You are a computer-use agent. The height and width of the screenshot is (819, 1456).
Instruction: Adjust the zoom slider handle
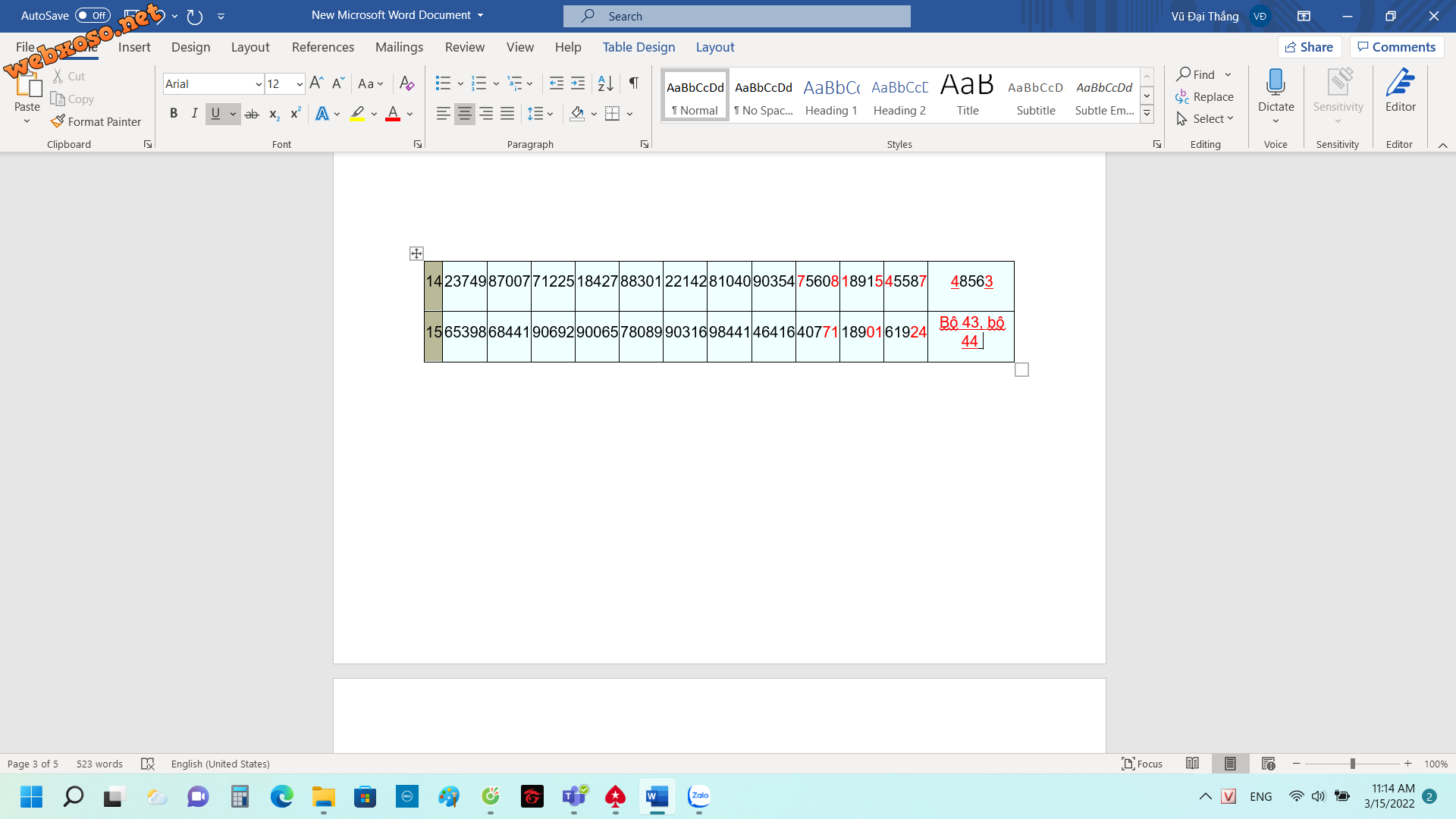1352,764
